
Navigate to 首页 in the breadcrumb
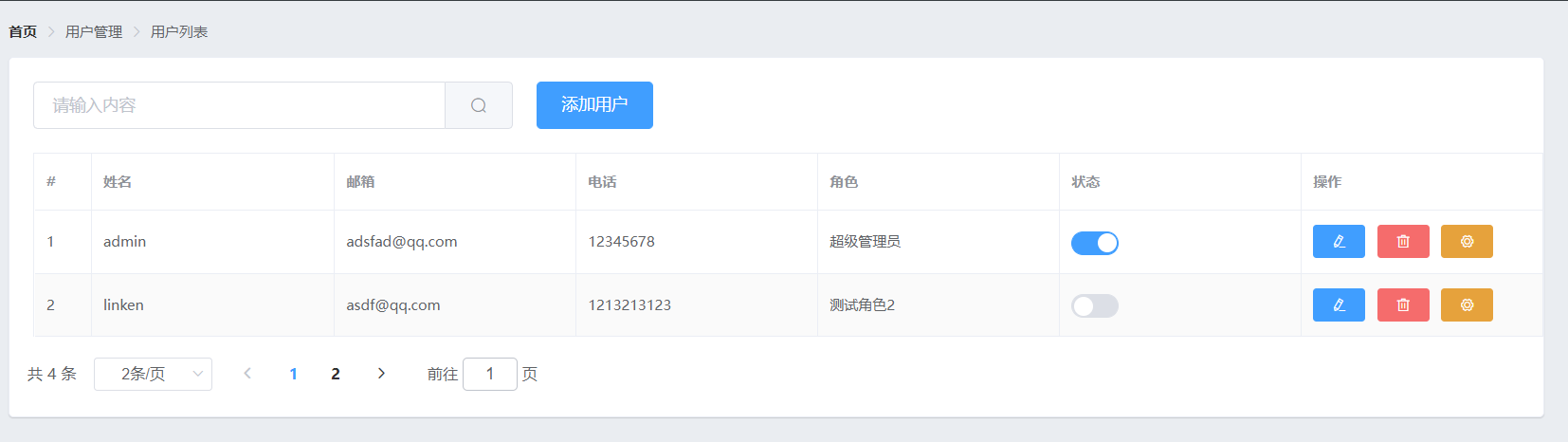coord(23,32)
